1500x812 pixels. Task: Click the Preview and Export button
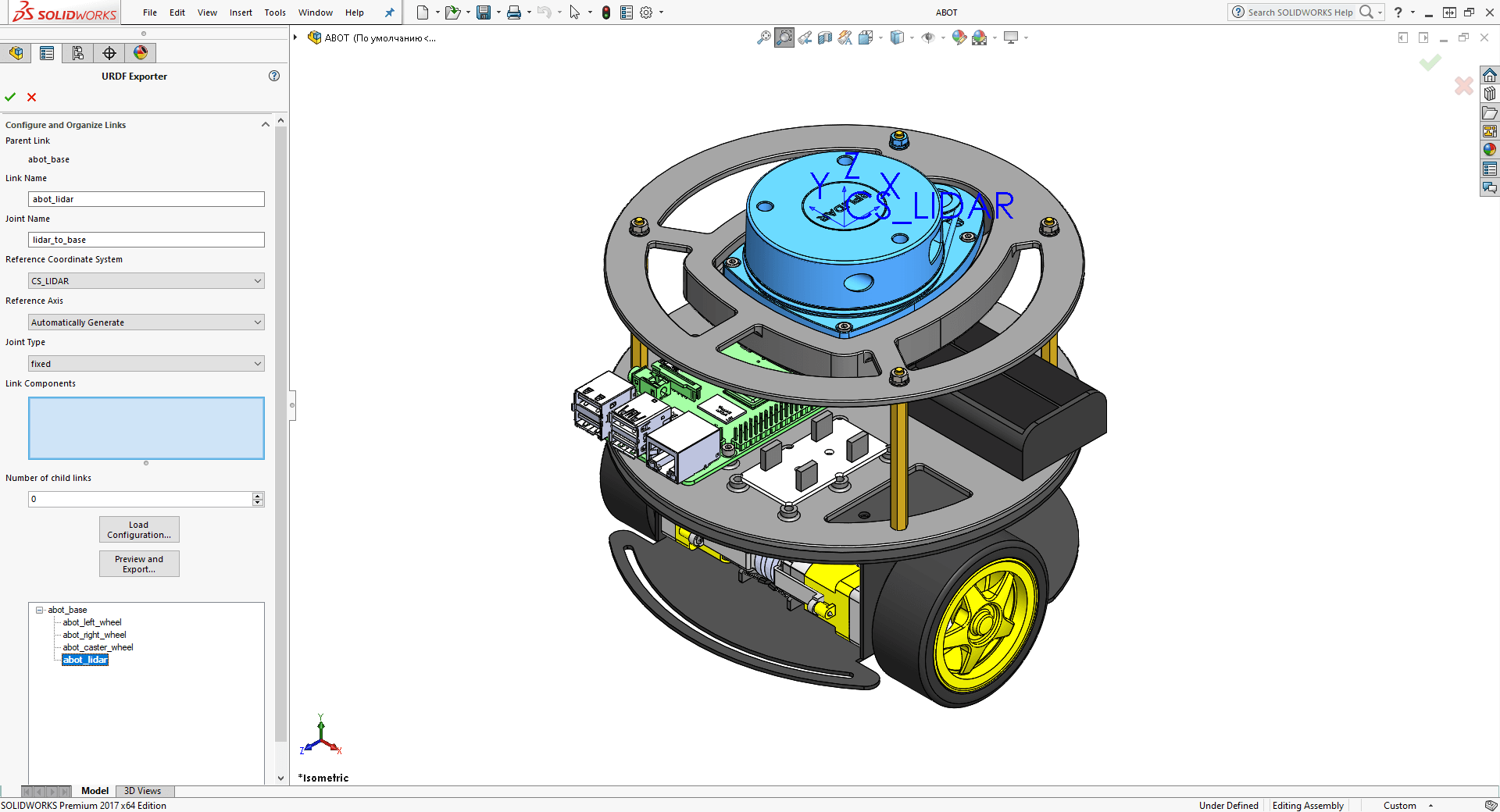(x=138, y=564)
